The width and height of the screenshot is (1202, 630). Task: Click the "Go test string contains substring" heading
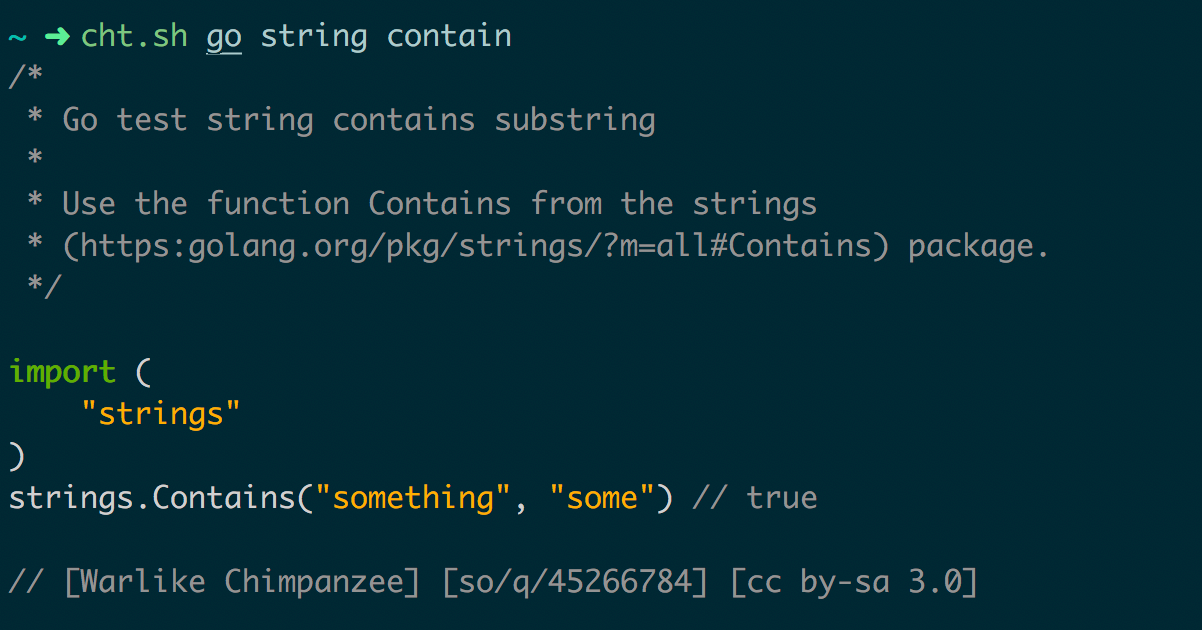tap(358, 120)
